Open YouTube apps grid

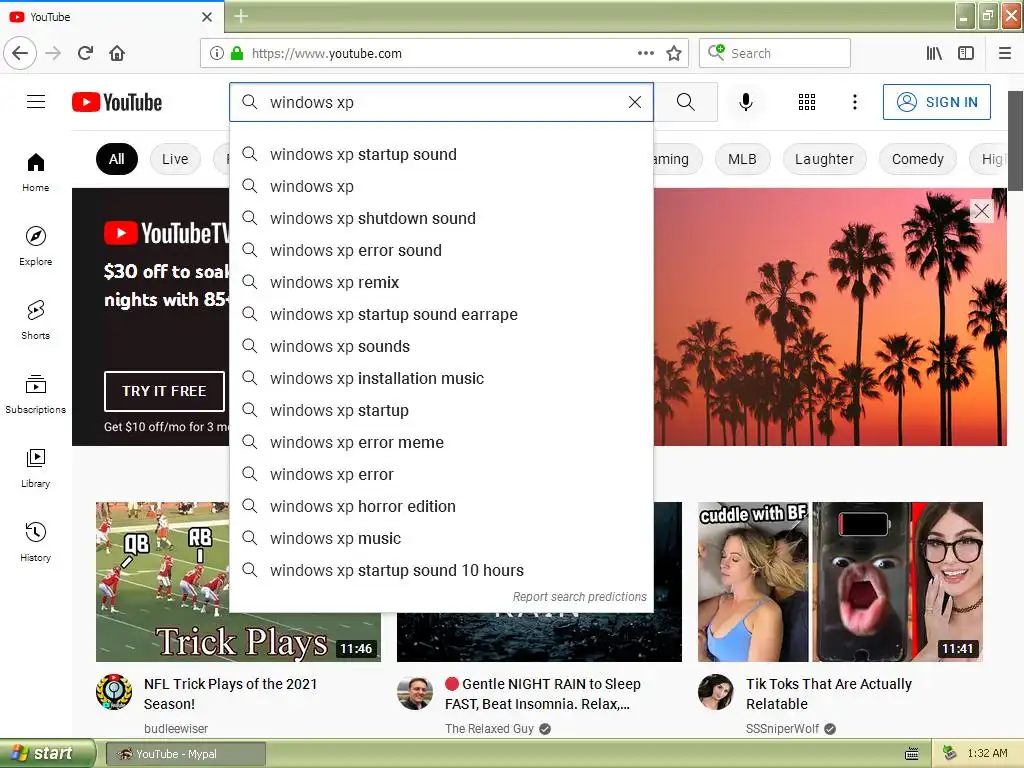(807, 102)
